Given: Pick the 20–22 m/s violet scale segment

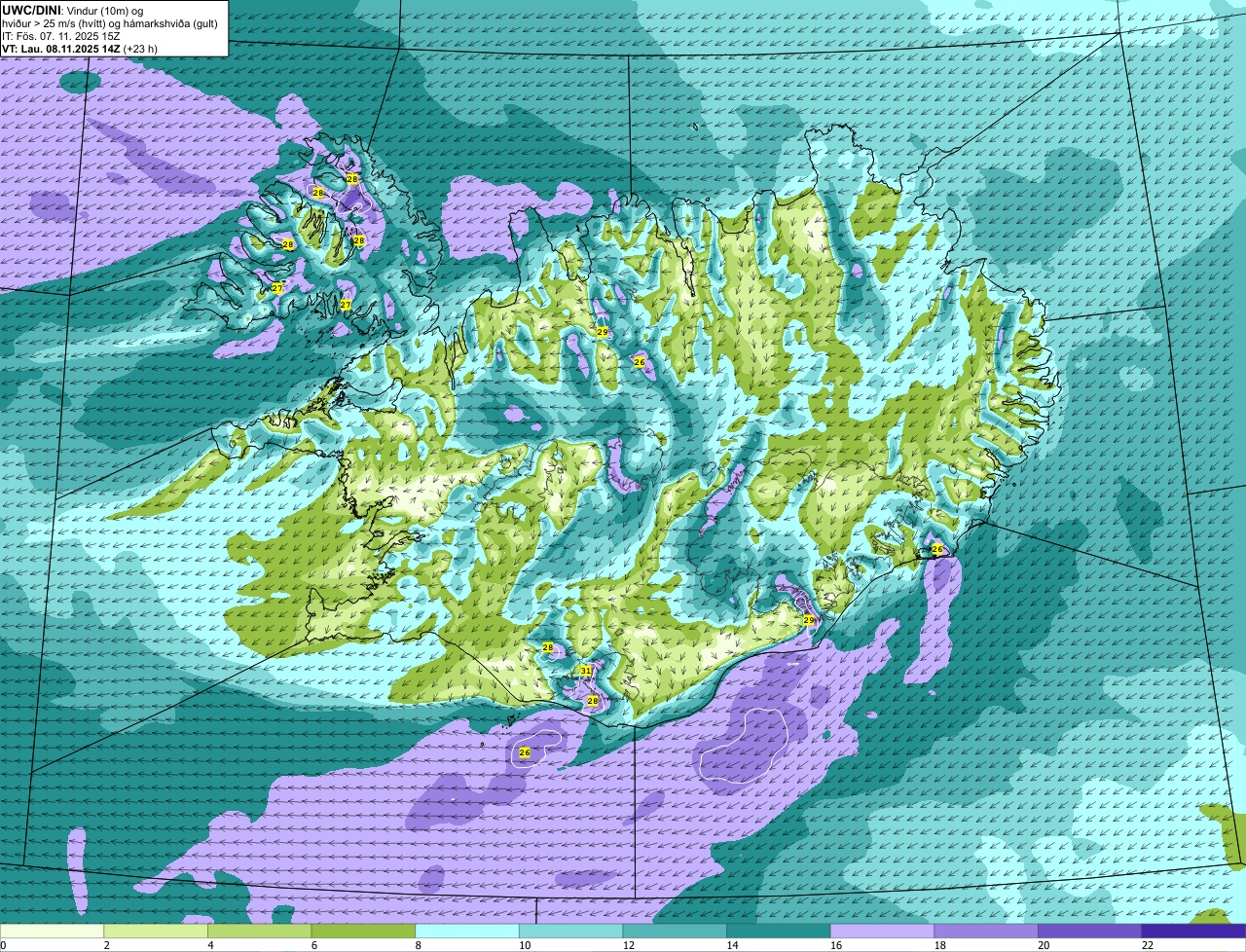Looking at the screenshot, I should [1090, 931].
